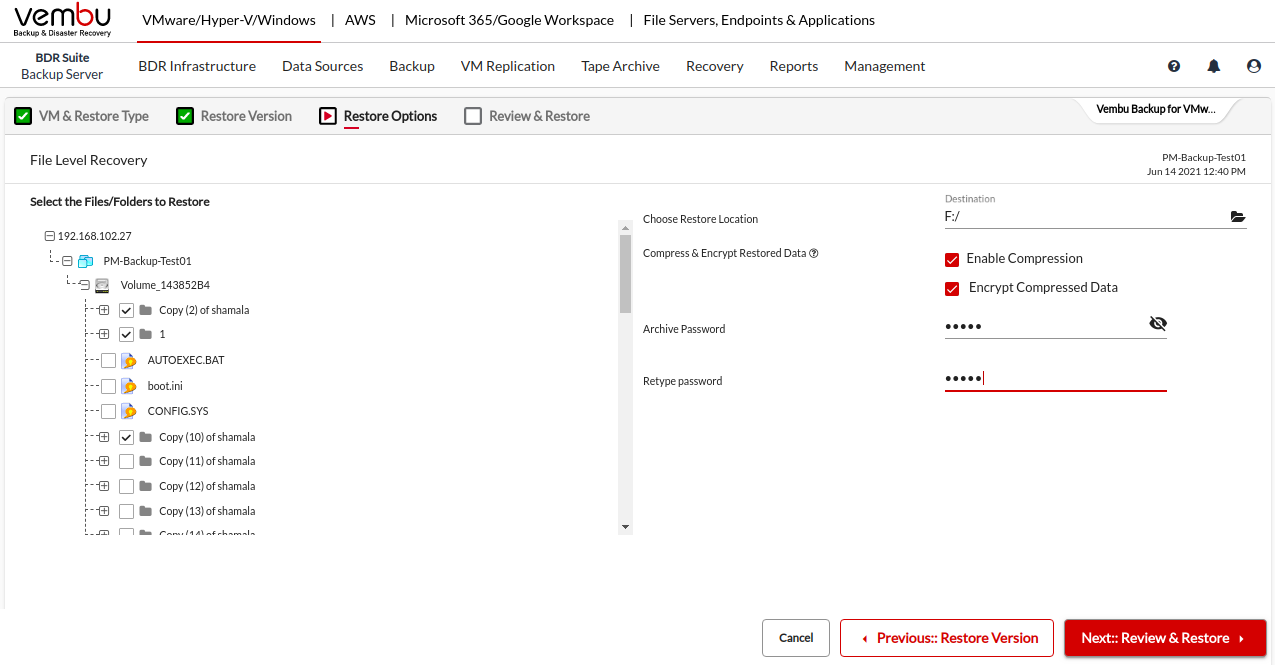Viewport: 1275px width, 665px height.
Task: Uncheck Encrypt Compressed Data checkbox
Action: click(952, 289)
